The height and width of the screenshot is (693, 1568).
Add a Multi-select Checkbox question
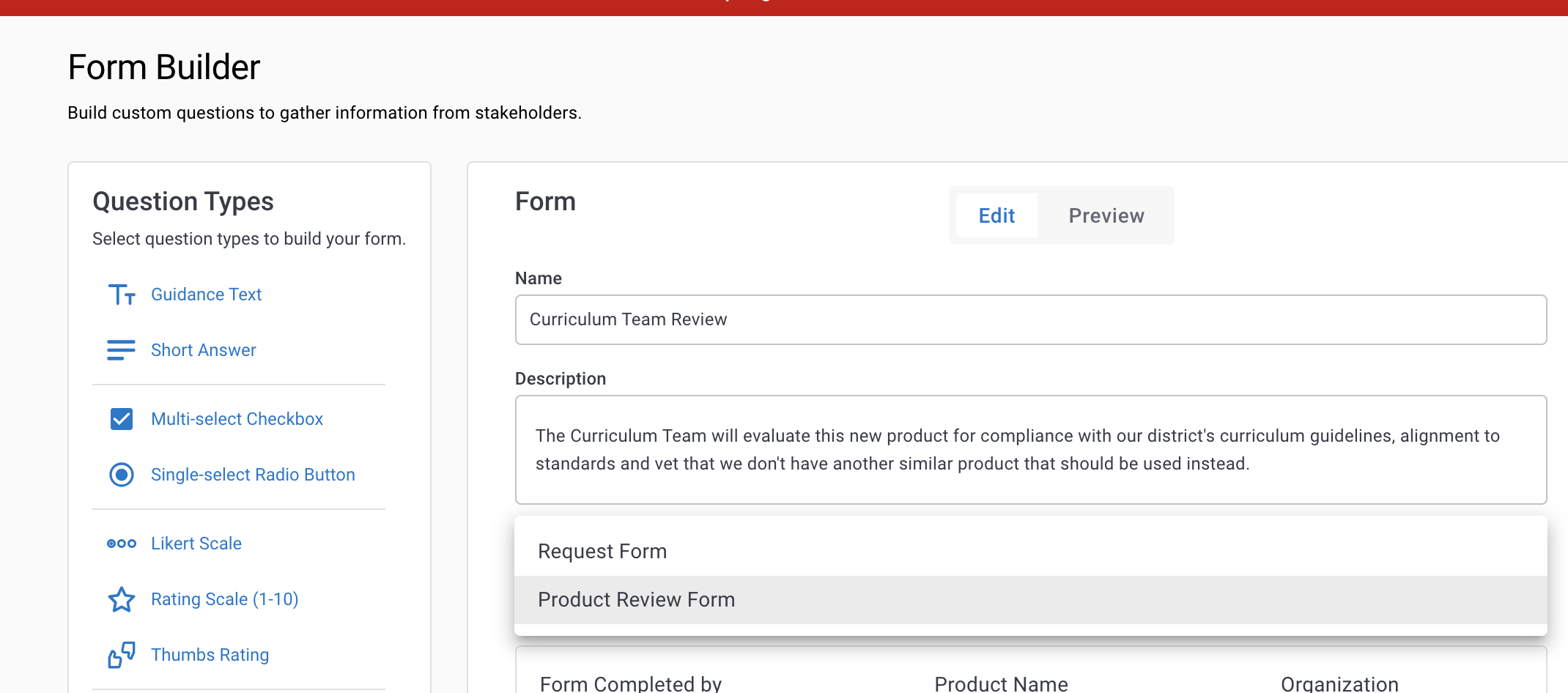point(237,419)
